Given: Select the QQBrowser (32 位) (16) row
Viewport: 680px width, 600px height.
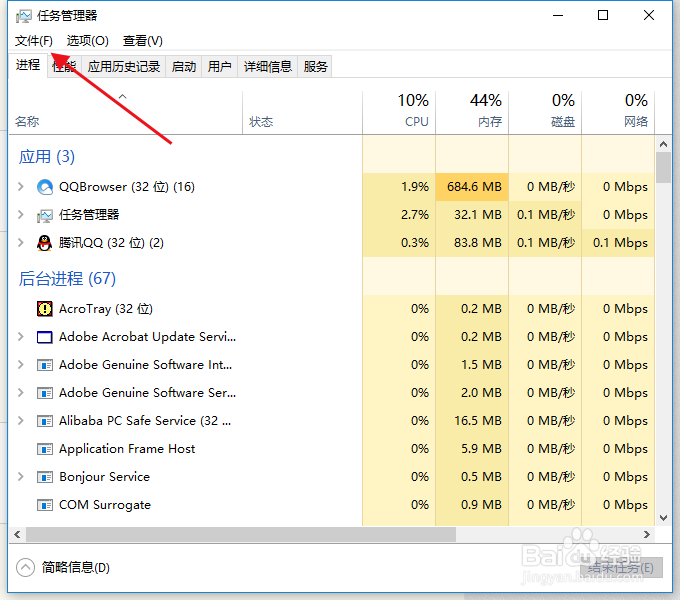Looking at the screenshot, I should pos(332,187).
